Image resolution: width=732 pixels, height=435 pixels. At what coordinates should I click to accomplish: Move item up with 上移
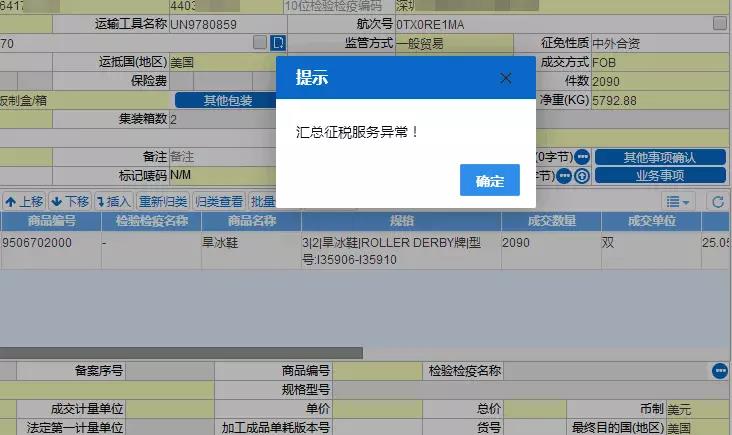(24, 202)
